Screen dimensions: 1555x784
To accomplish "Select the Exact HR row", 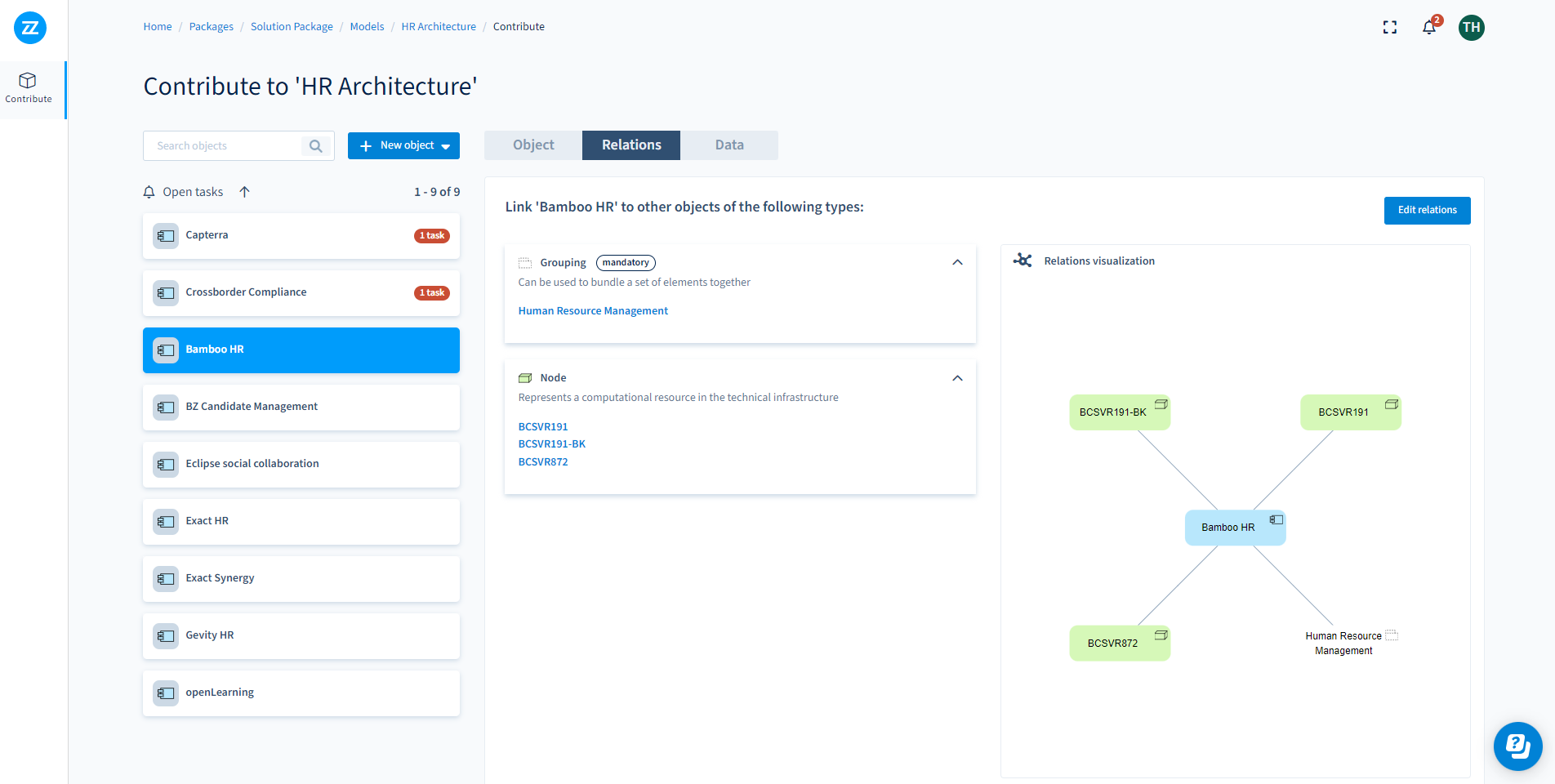I will 301,522.
